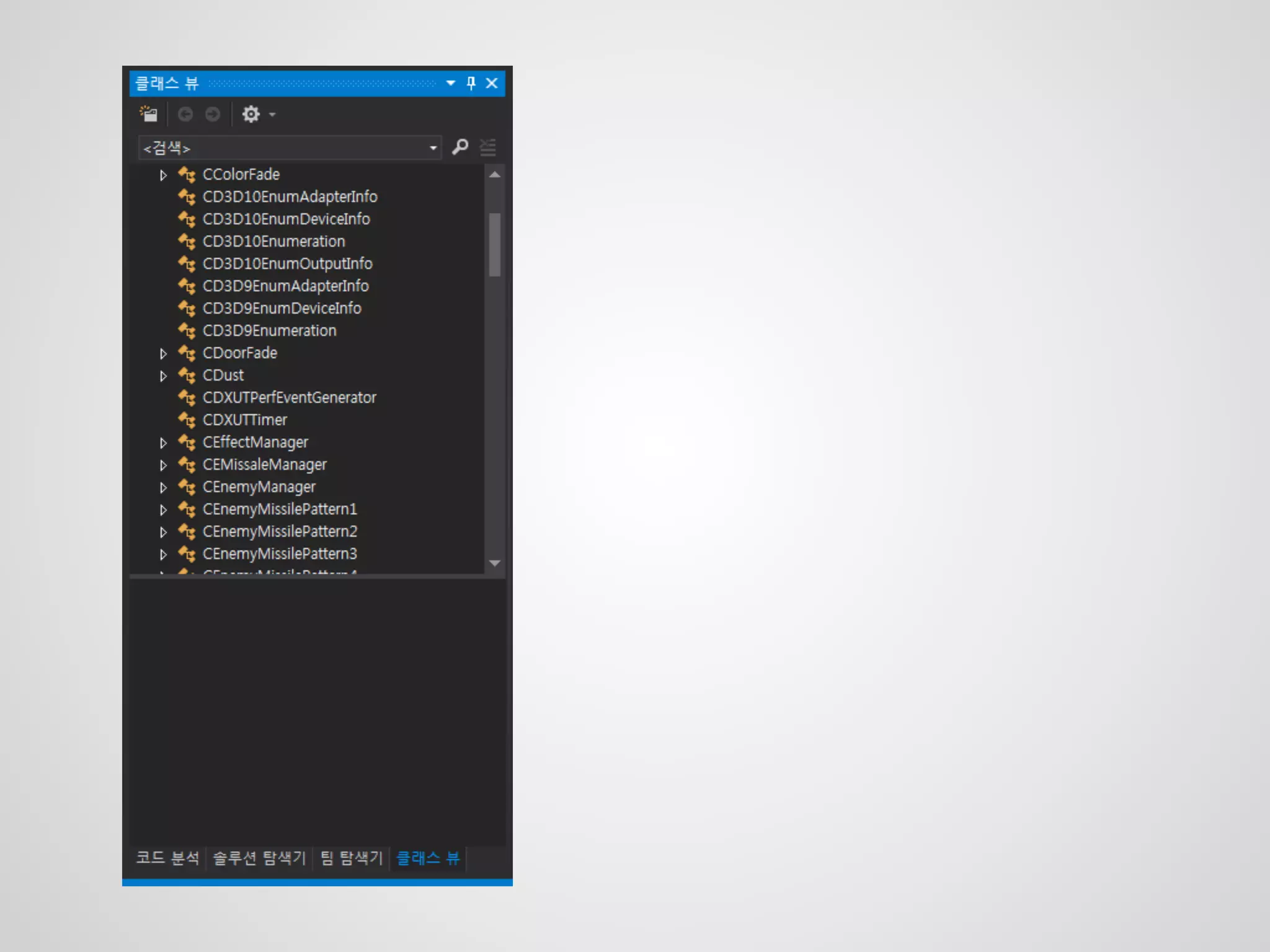Open the search combo box dropdown

click(x=433, y=148)
